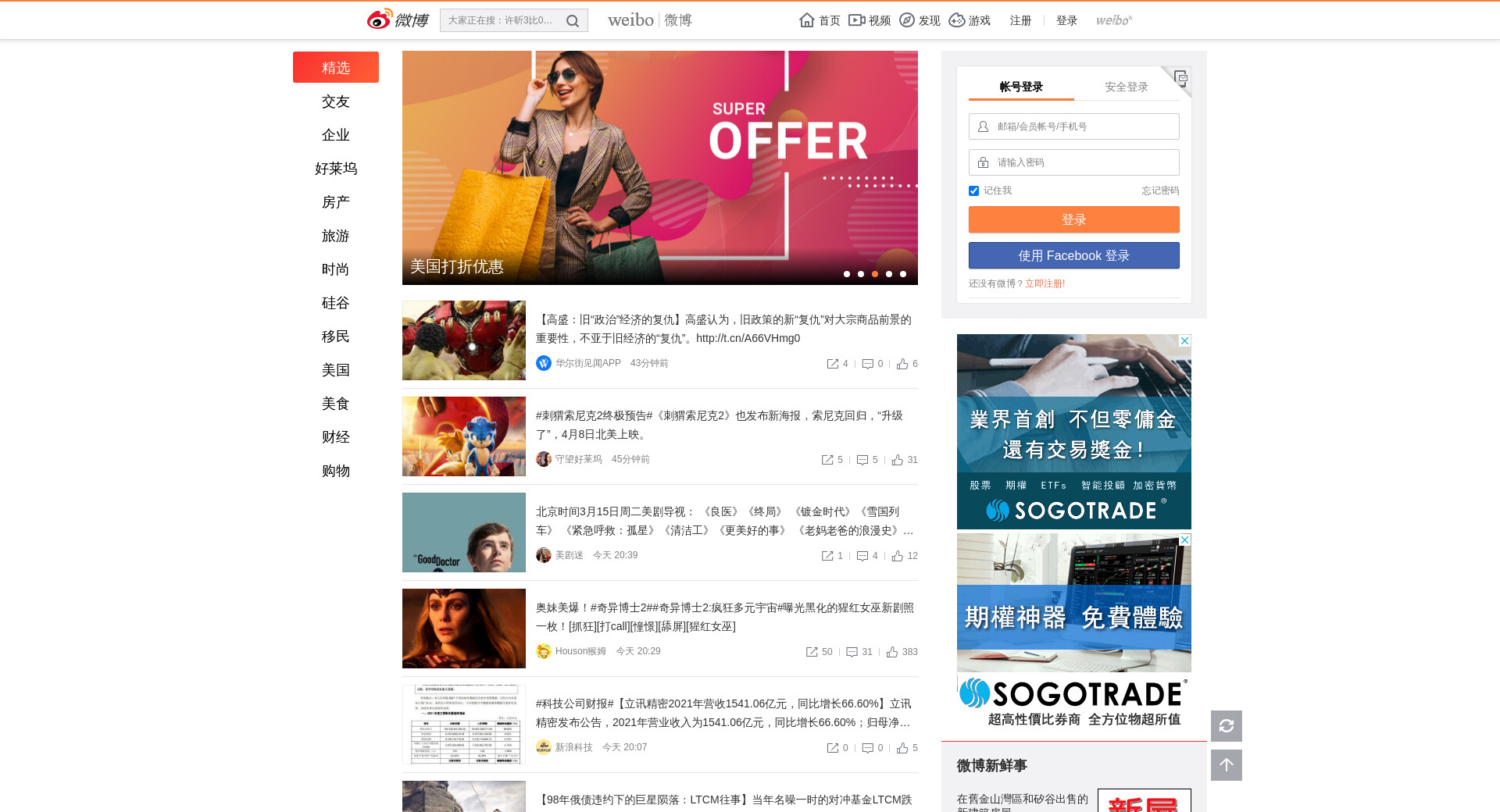Open the Games controller icon
Viewport: 1500px width, 812px height.
coord(957,20)
